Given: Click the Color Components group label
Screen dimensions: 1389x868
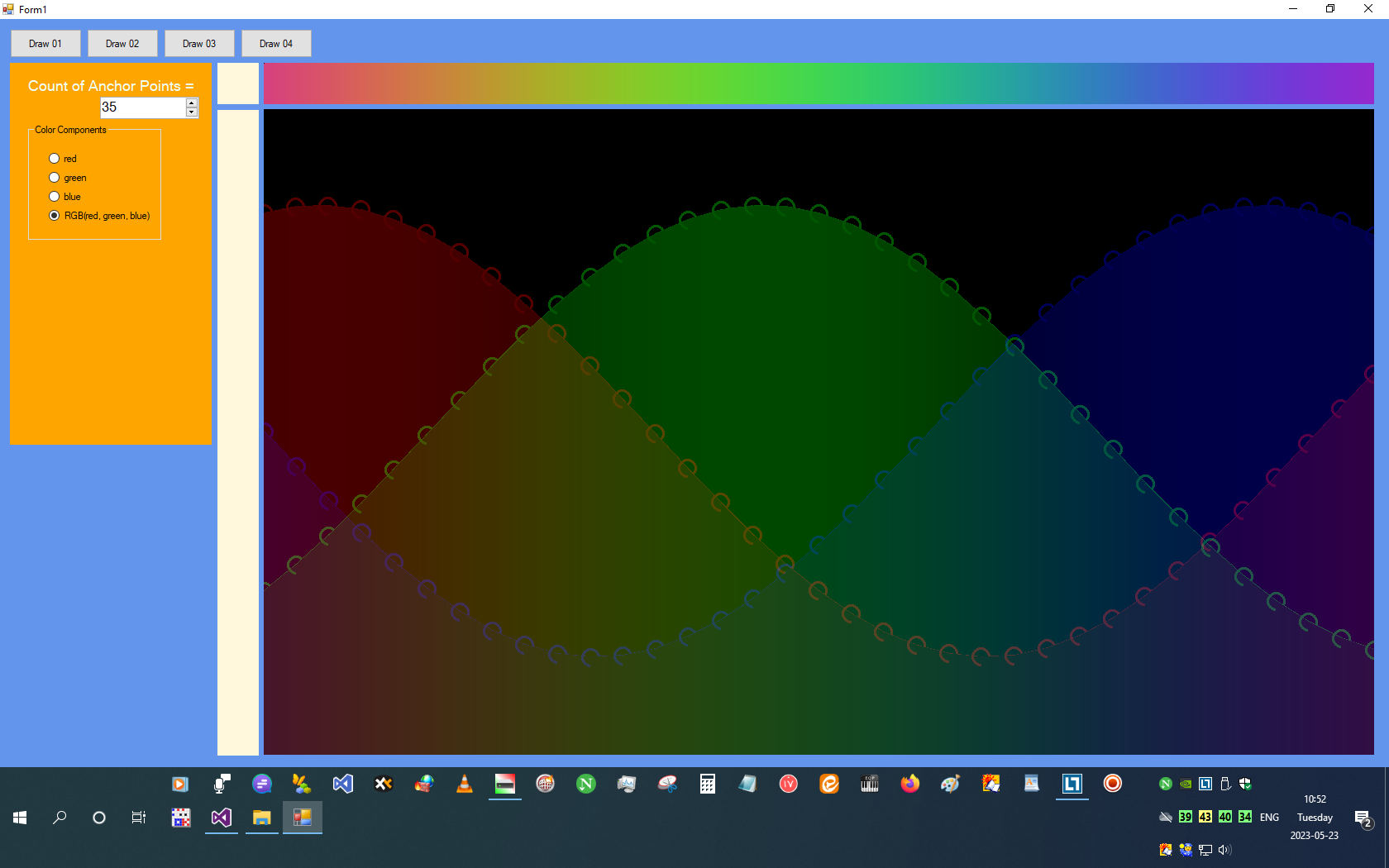Looking at the screenshot, I should [70, 130].
